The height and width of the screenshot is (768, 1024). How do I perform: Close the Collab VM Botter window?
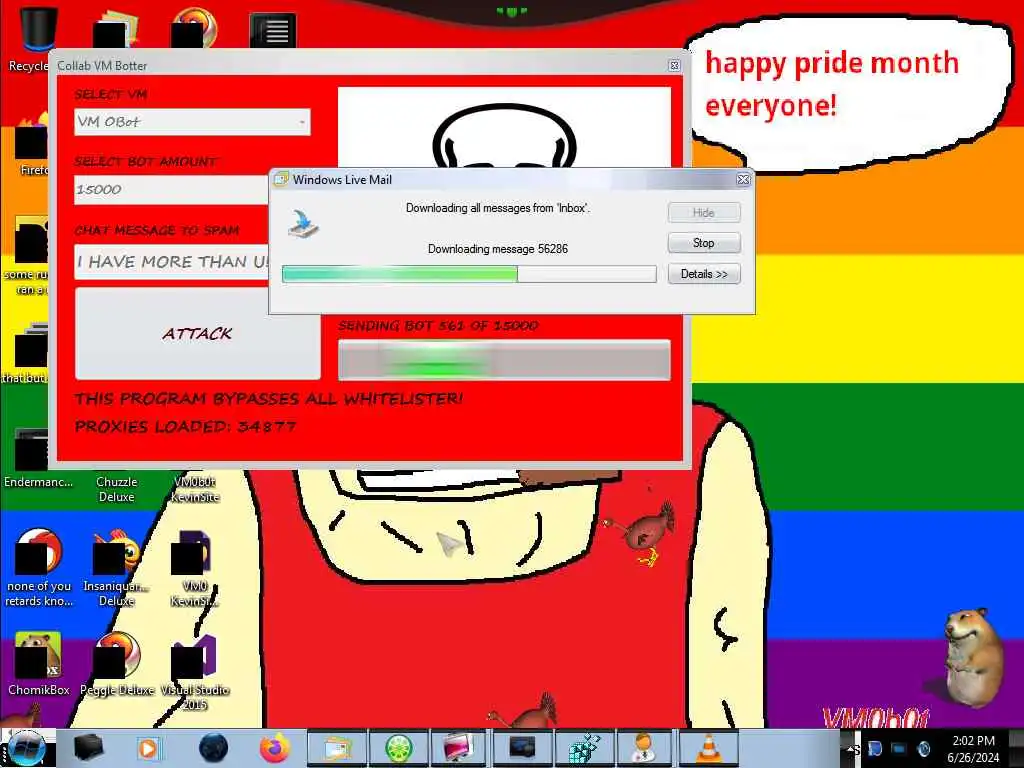(x=675, y=65)
